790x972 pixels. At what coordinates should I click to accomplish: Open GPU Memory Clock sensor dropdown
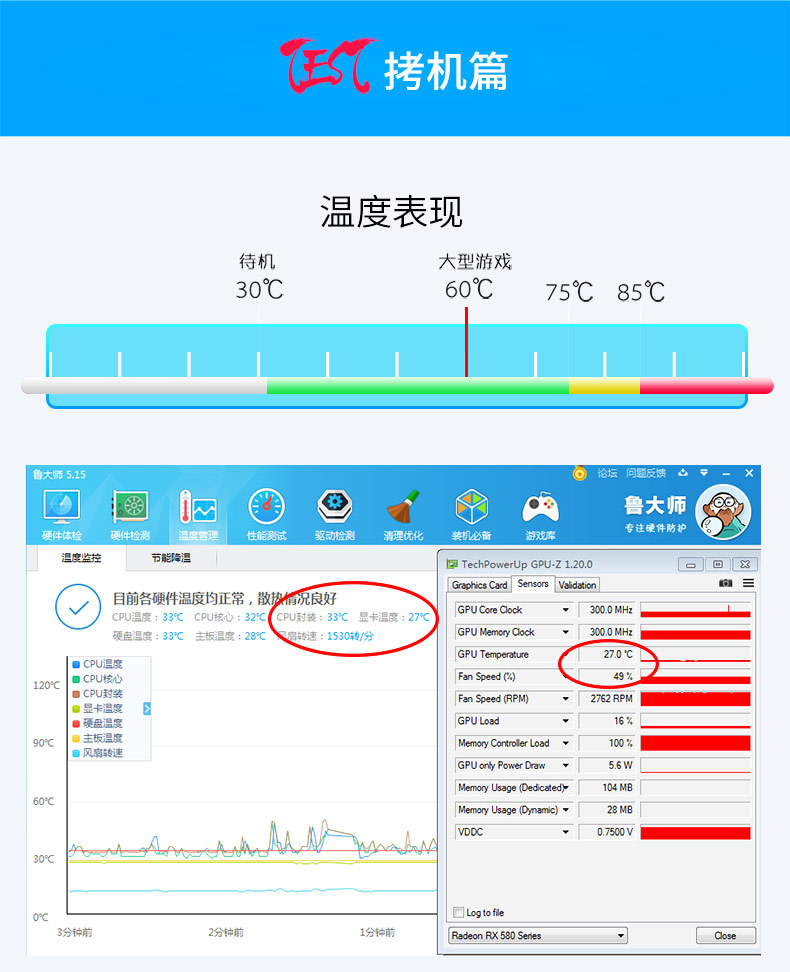tap(566, 632)
